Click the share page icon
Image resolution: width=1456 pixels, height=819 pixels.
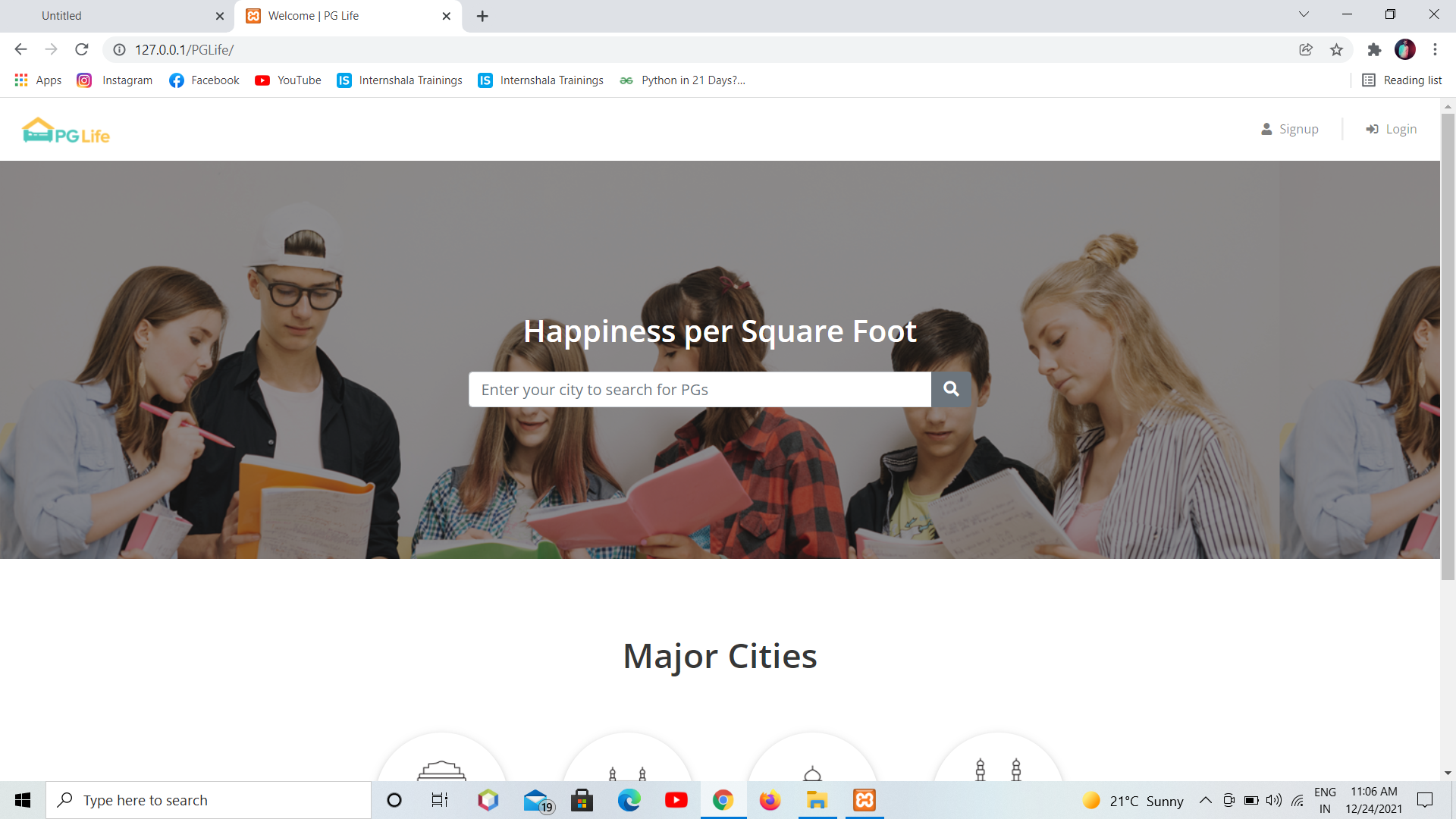point(1306,49)
